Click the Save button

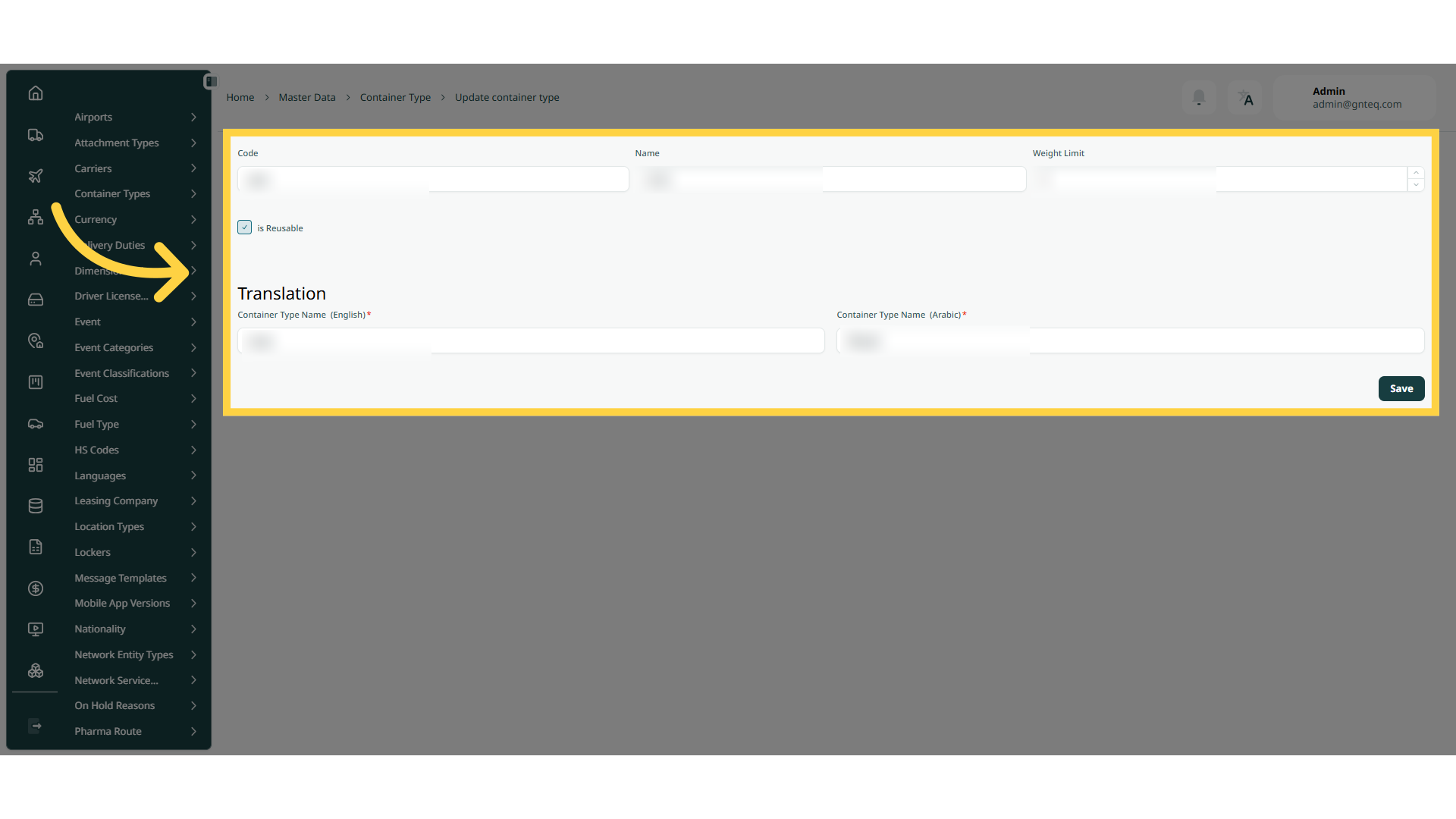pyautogui.click(x=1401, y=388)
